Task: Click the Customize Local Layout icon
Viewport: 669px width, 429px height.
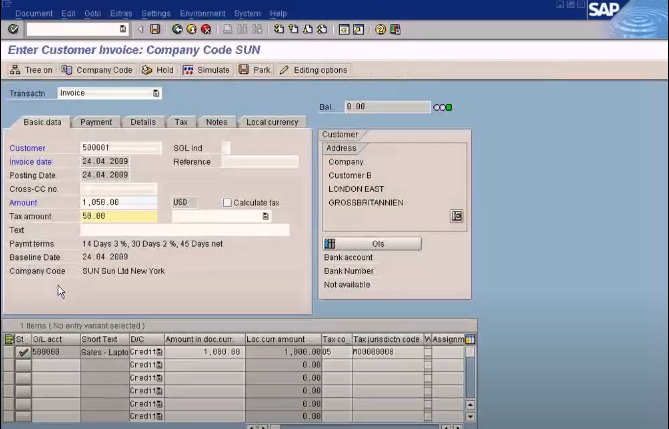Action: [x=395, y=29]
